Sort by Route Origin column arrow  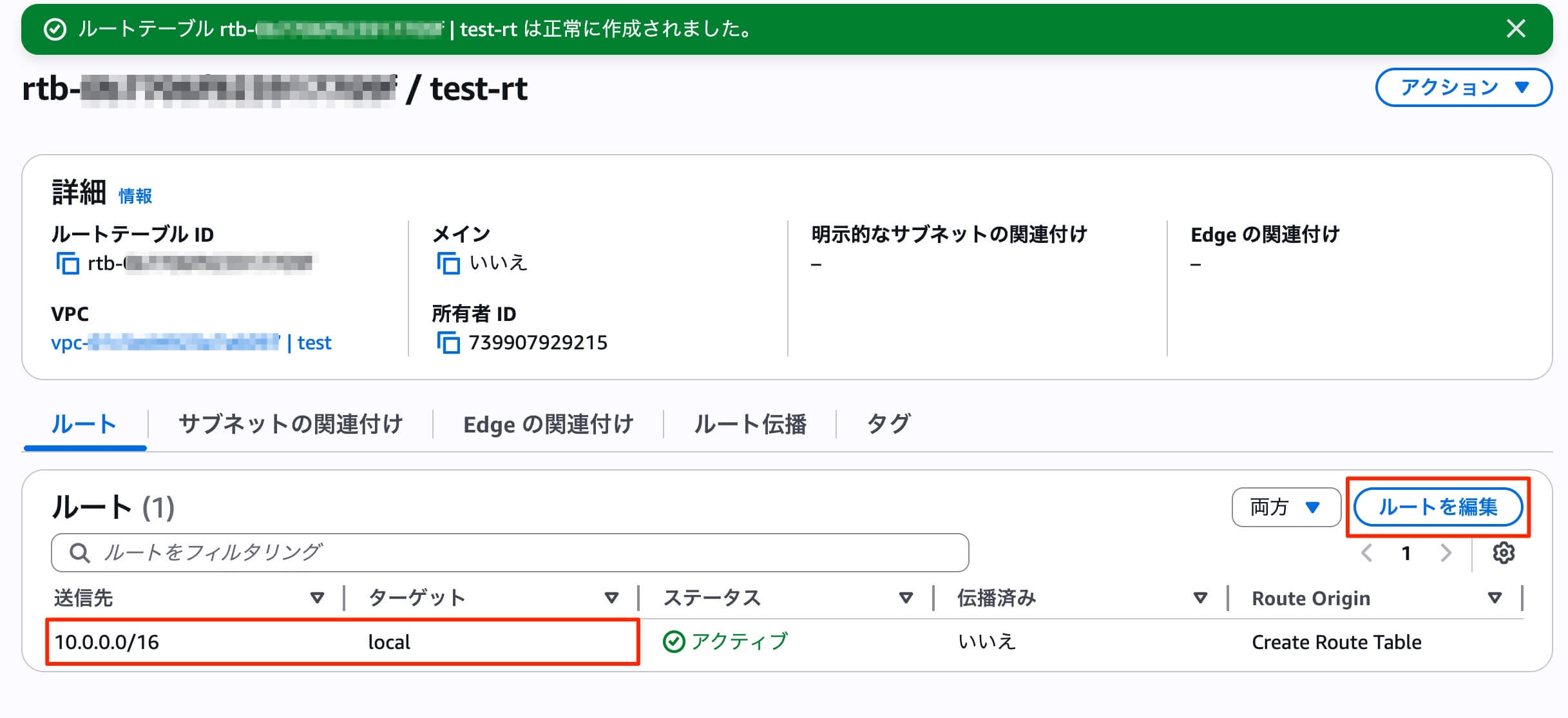pos(1495,597)
